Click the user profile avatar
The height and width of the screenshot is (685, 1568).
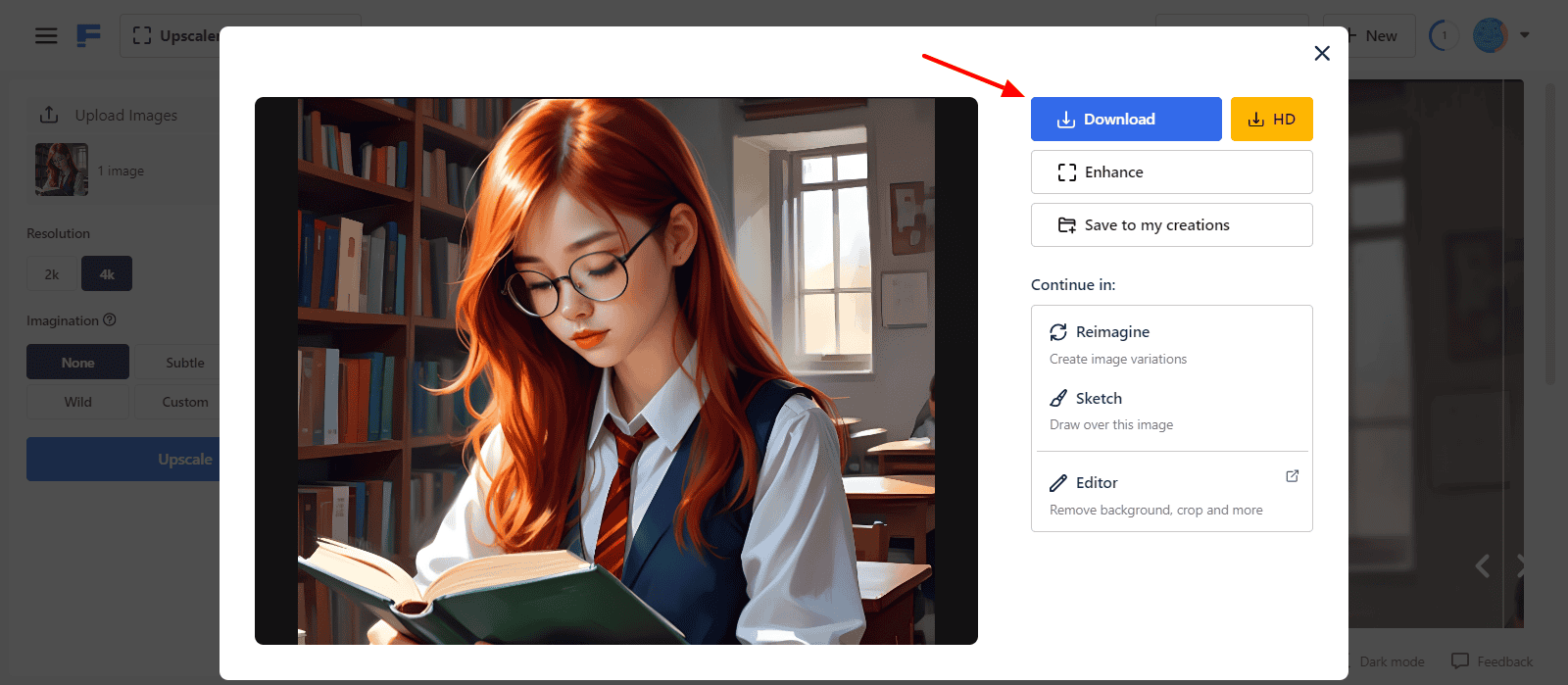[1490, 36]
